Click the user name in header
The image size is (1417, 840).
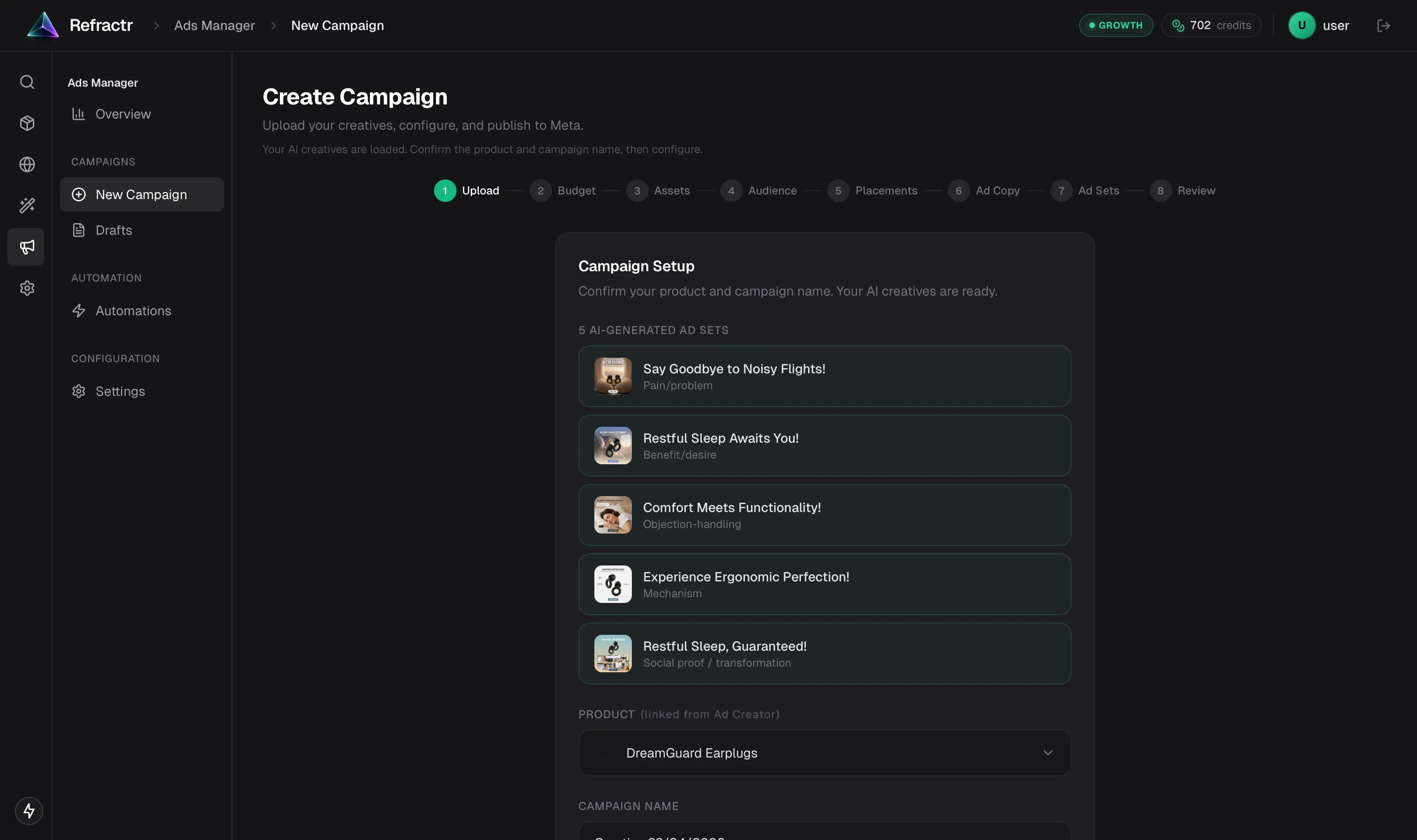tap(1335, 25)
